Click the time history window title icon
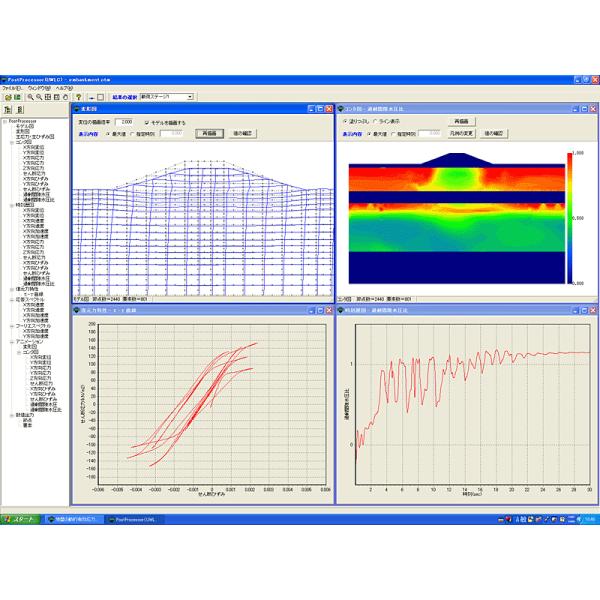 pos(340,310)
